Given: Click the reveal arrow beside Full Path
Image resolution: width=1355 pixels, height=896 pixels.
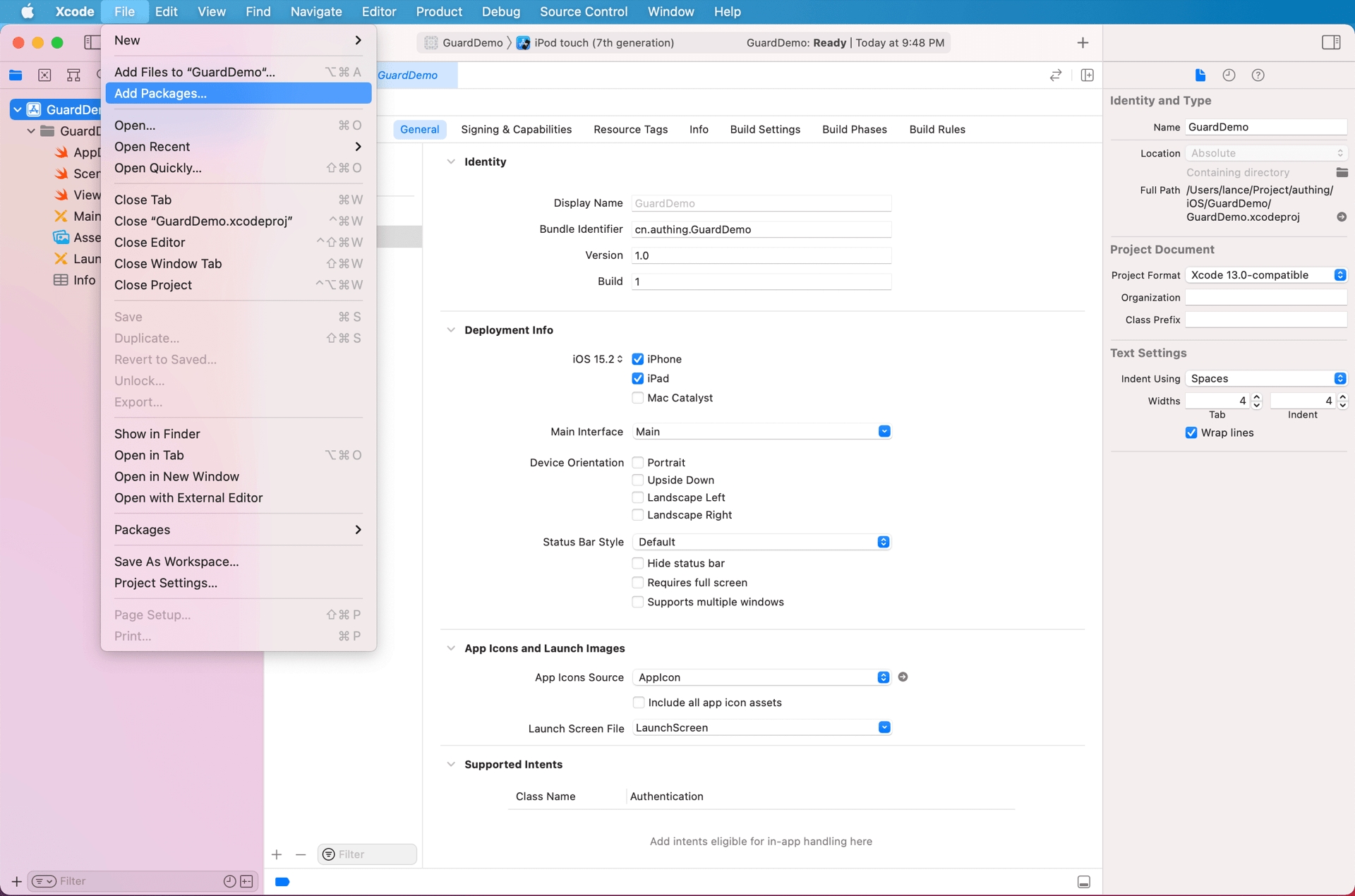Looking at the screenshot, I should [x=1342, y=217].
